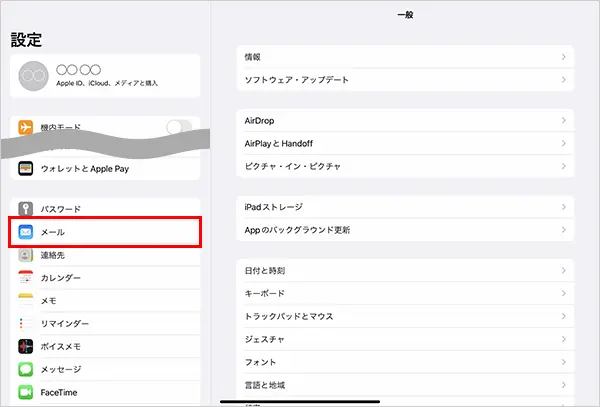Expand the ピクチャ・イン・ピクチャ chevron
Image resolution: width=600 pixels, height=407 pixels.
click(564, 166)
